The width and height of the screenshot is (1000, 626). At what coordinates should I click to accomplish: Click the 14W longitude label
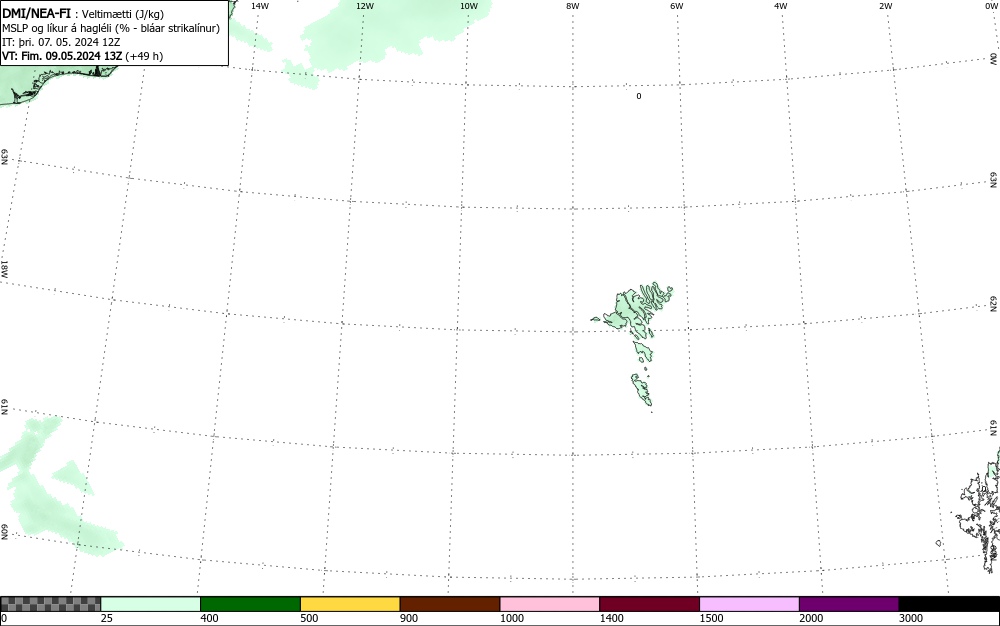pyautogui.click(x=260, y=6)
